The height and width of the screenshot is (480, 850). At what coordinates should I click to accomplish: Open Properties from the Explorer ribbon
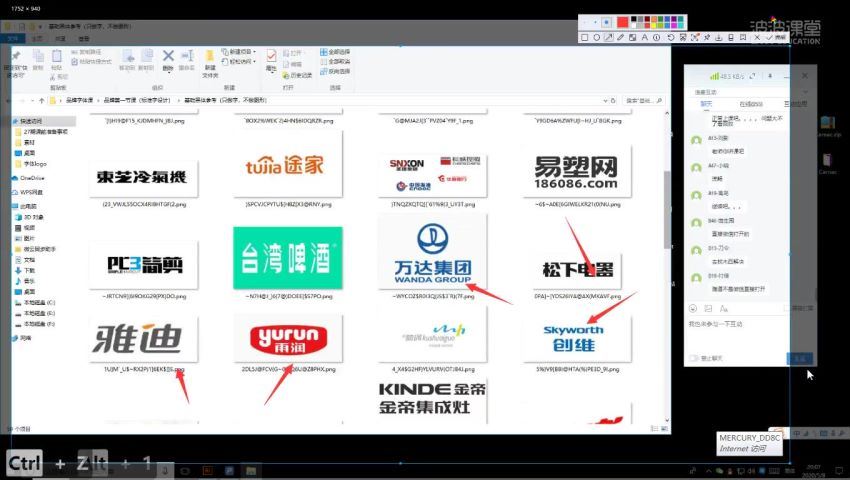coord(272,56)
